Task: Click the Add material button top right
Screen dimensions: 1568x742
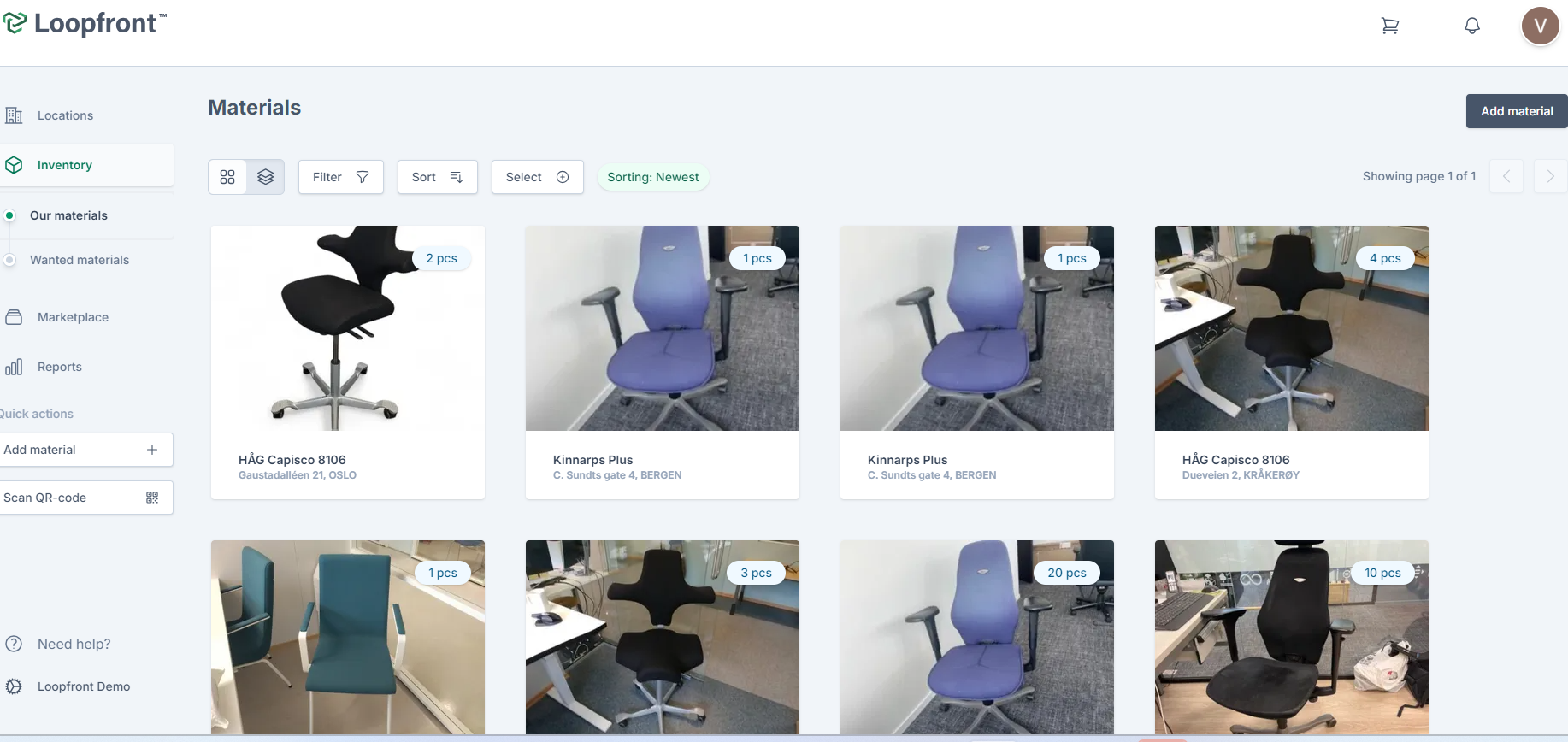Action: click(x=1517, y=111)
